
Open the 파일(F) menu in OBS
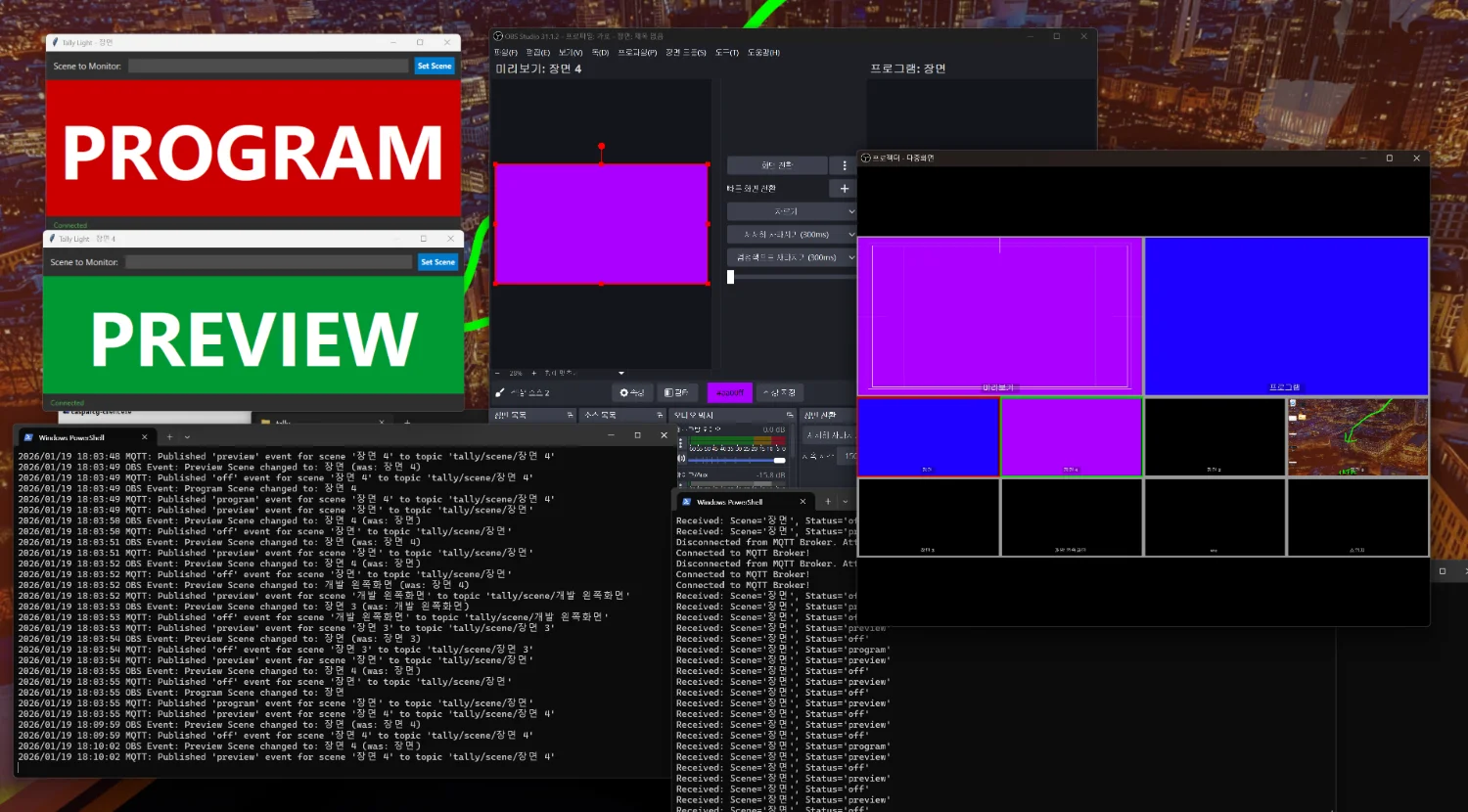point(505,53)
